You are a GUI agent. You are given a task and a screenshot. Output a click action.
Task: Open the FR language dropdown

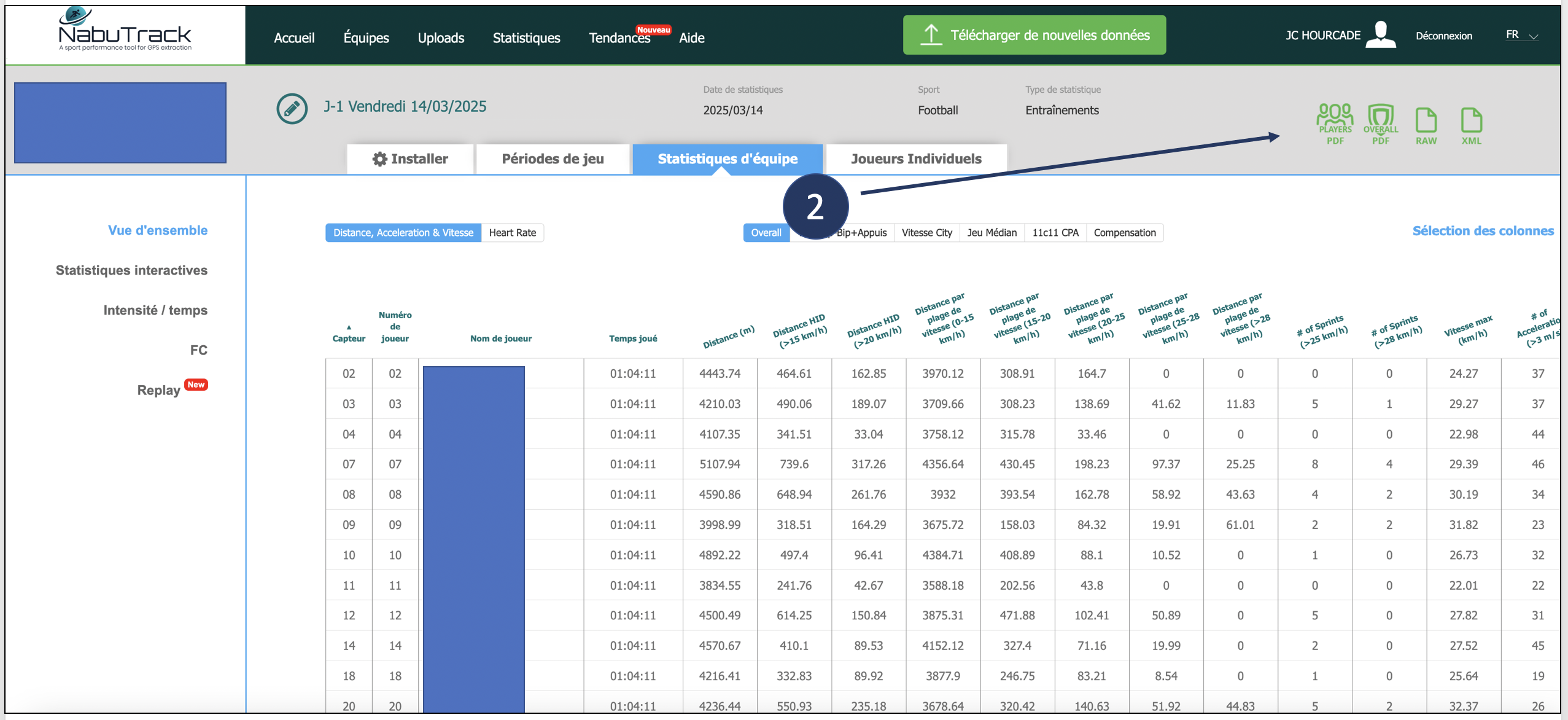point(1521,35)
